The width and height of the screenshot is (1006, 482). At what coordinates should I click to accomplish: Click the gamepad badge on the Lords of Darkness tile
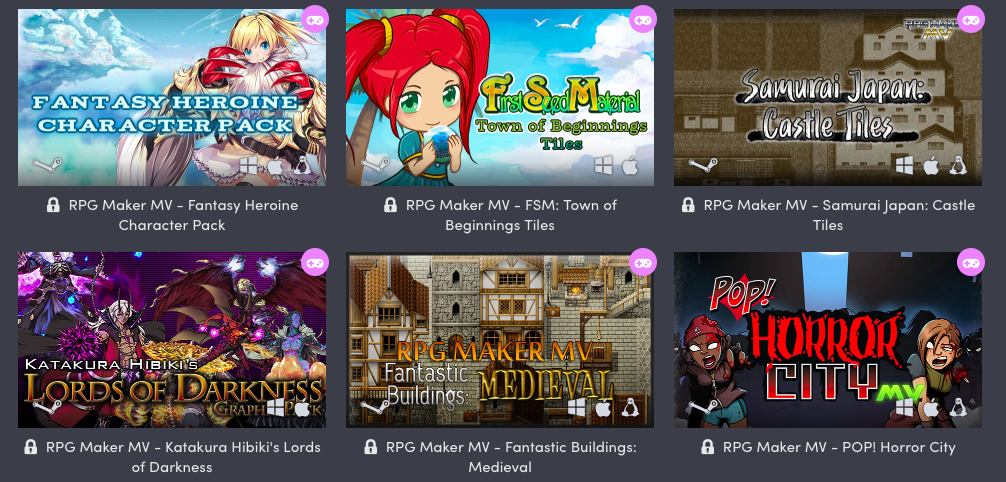pos(315,262)
